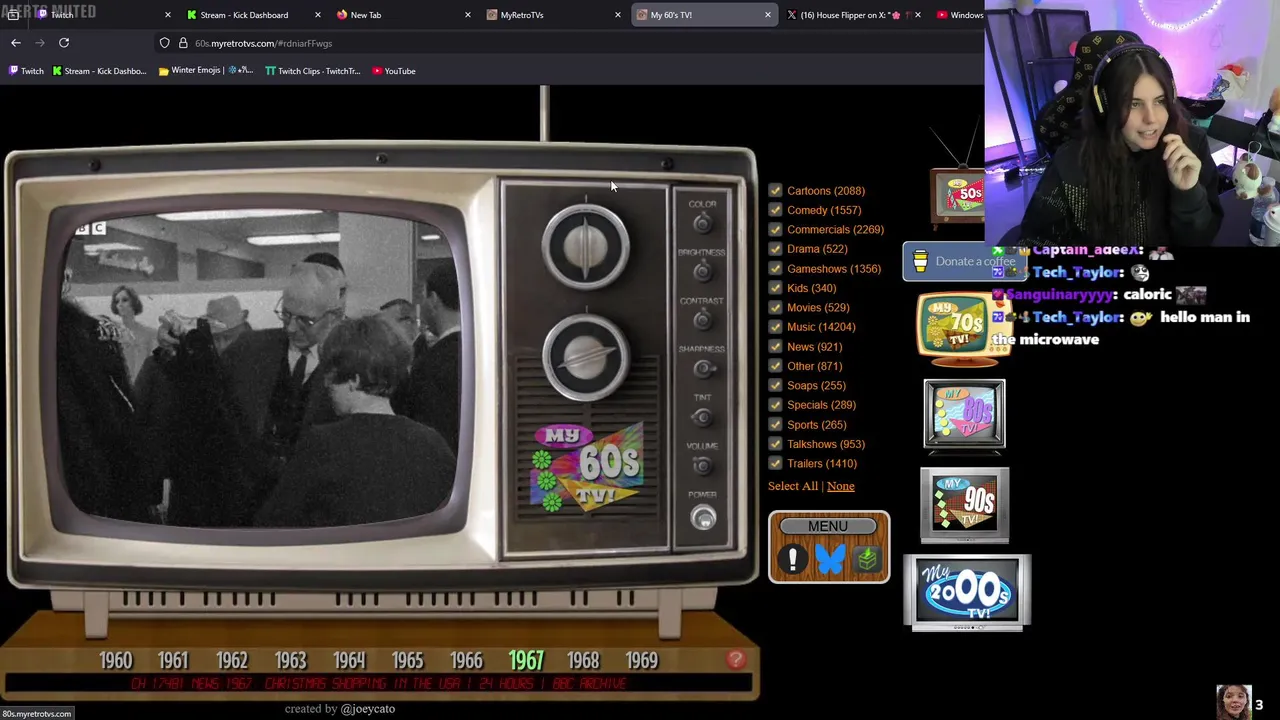This screenshot has height=720, width=1280.
Task: Click the Sports (265) label
Action: (x=816, y=425)
